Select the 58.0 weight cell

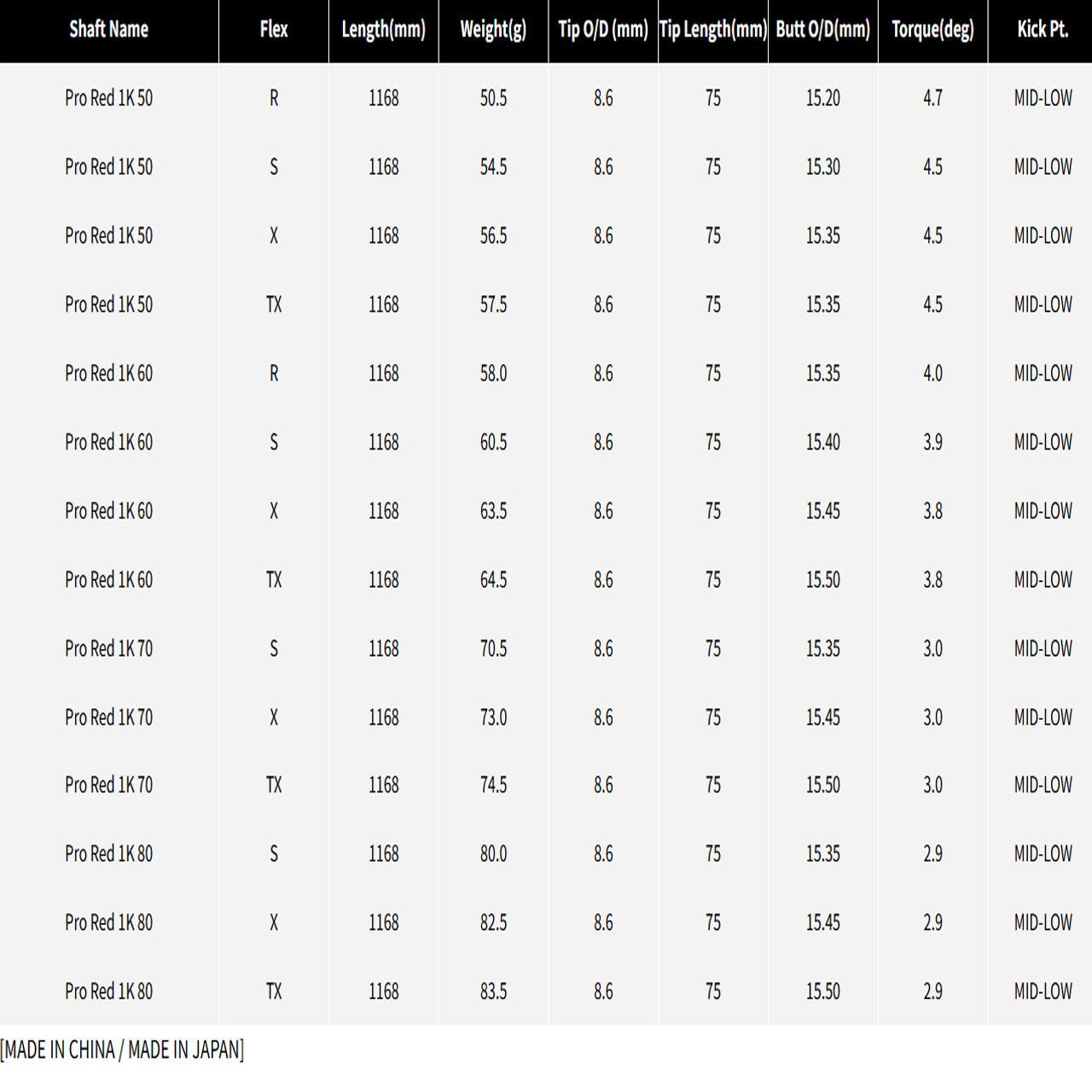coord(493,374)
